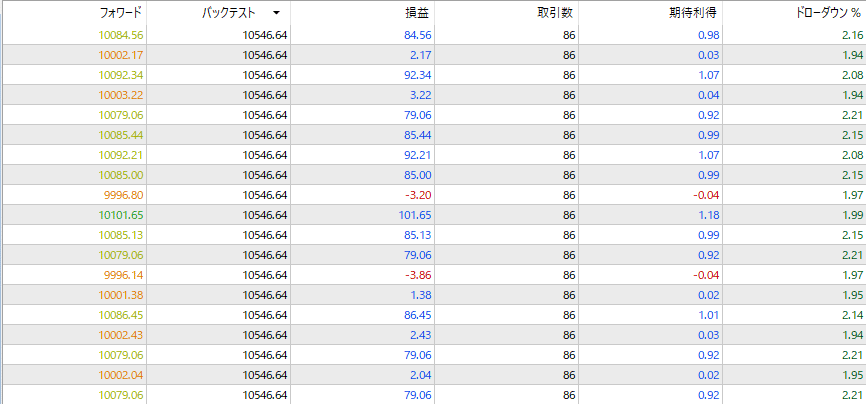The width and height of the screenshot is (866, 404).
Task: Click the profit value 86.45
Action: click(x=418, y=315)
